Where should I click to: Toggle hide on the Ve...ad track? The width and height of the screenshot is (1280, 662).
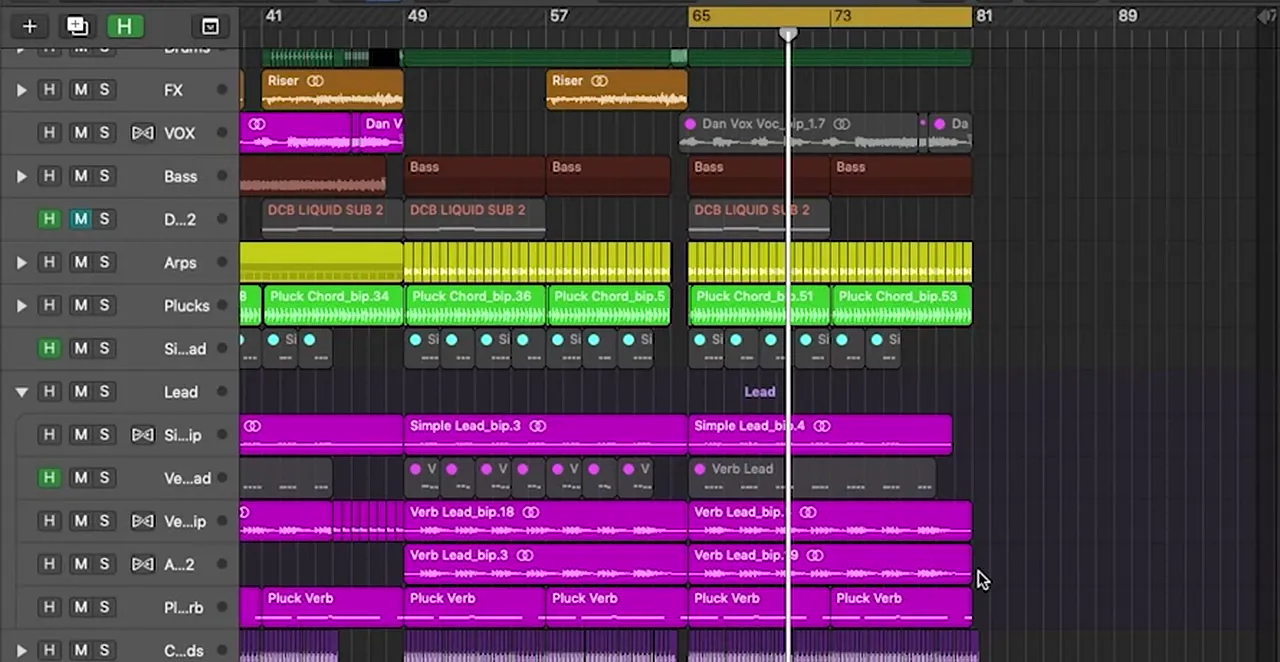point(48,478)
